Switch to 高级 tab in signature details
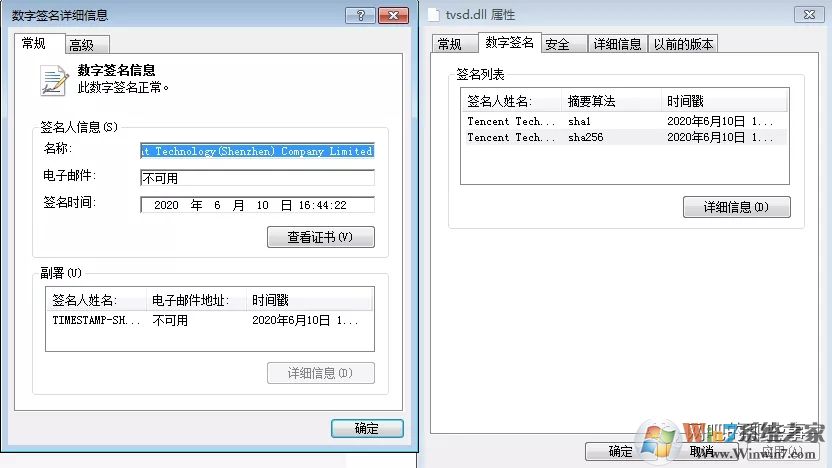 click(x=87, y=45)
